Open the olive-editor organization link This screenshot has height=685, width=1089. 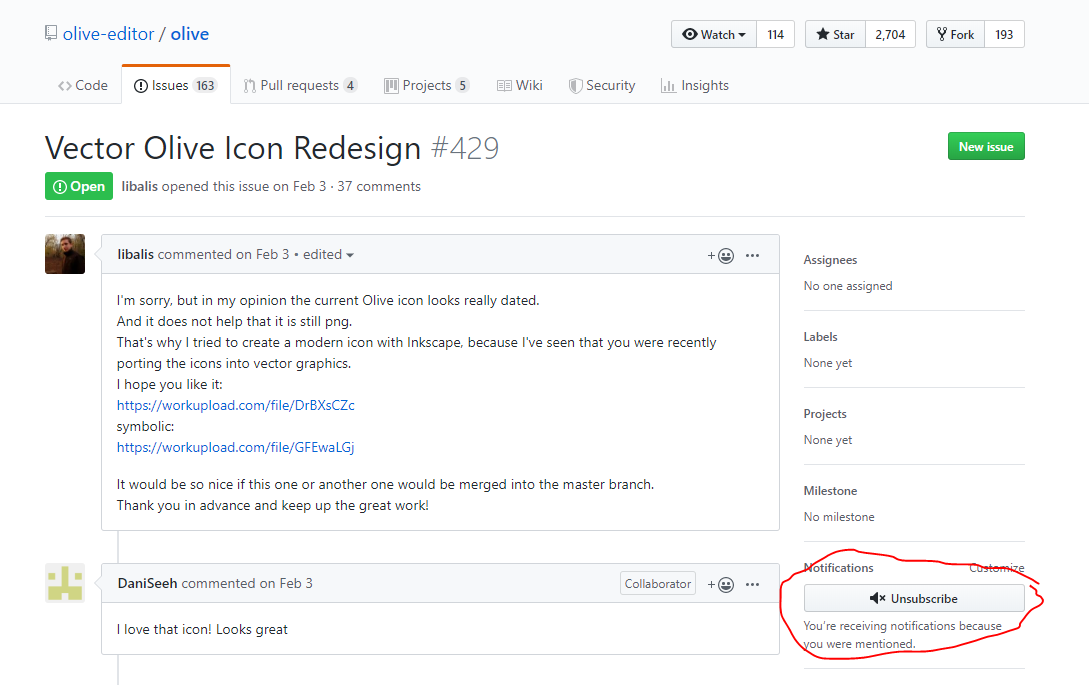[108, 34]
